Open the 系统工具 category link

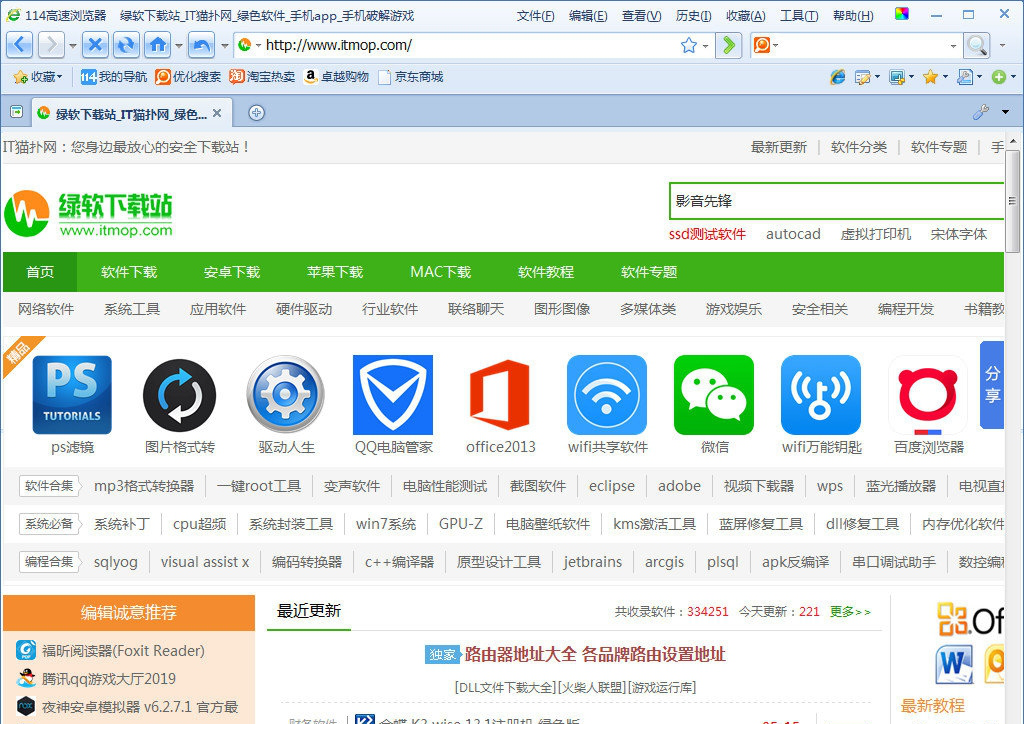coord(131,309)
